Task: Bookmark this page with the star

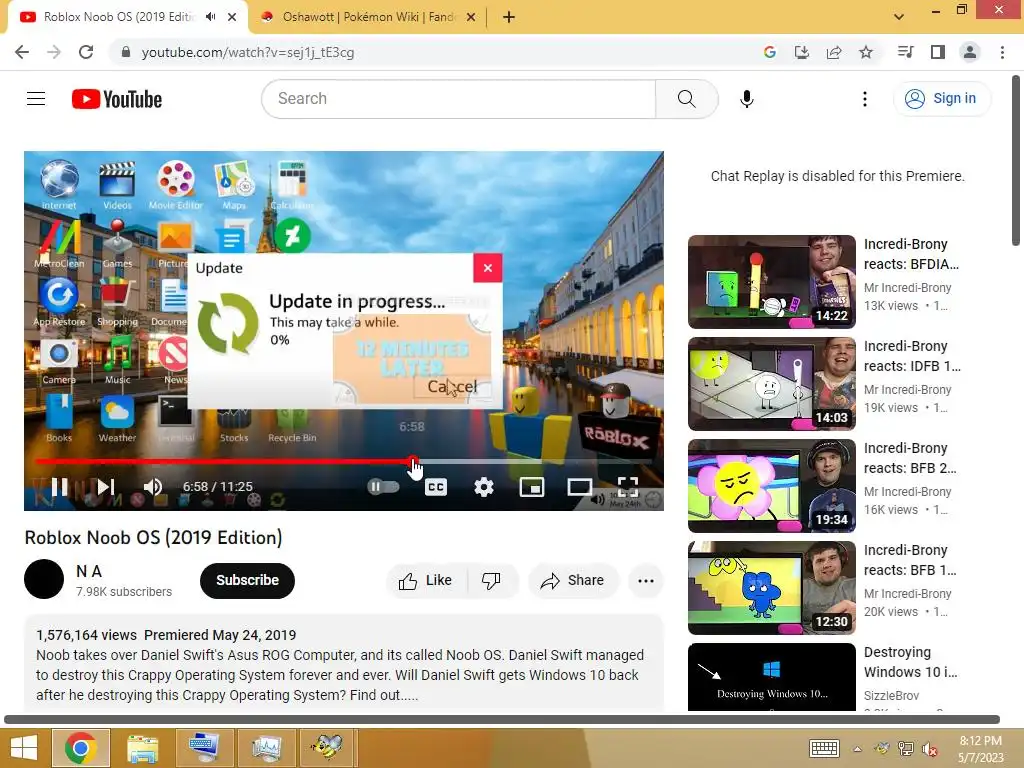Action: click(x=866, y=52)
